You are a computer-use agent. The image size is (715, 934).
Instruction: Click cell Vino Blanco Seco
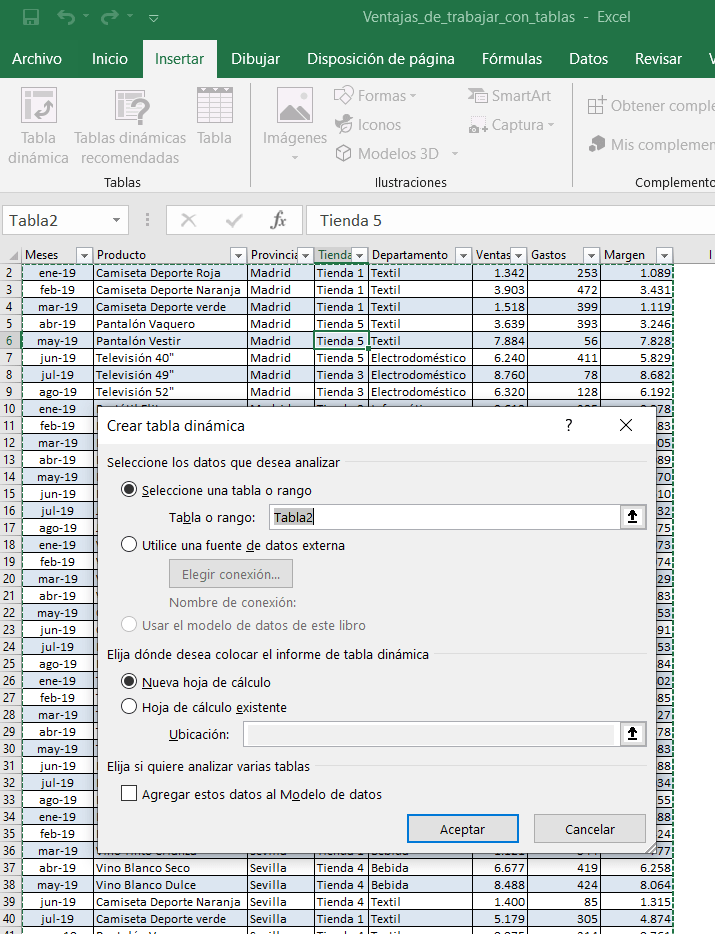click(x=170, y=868)
